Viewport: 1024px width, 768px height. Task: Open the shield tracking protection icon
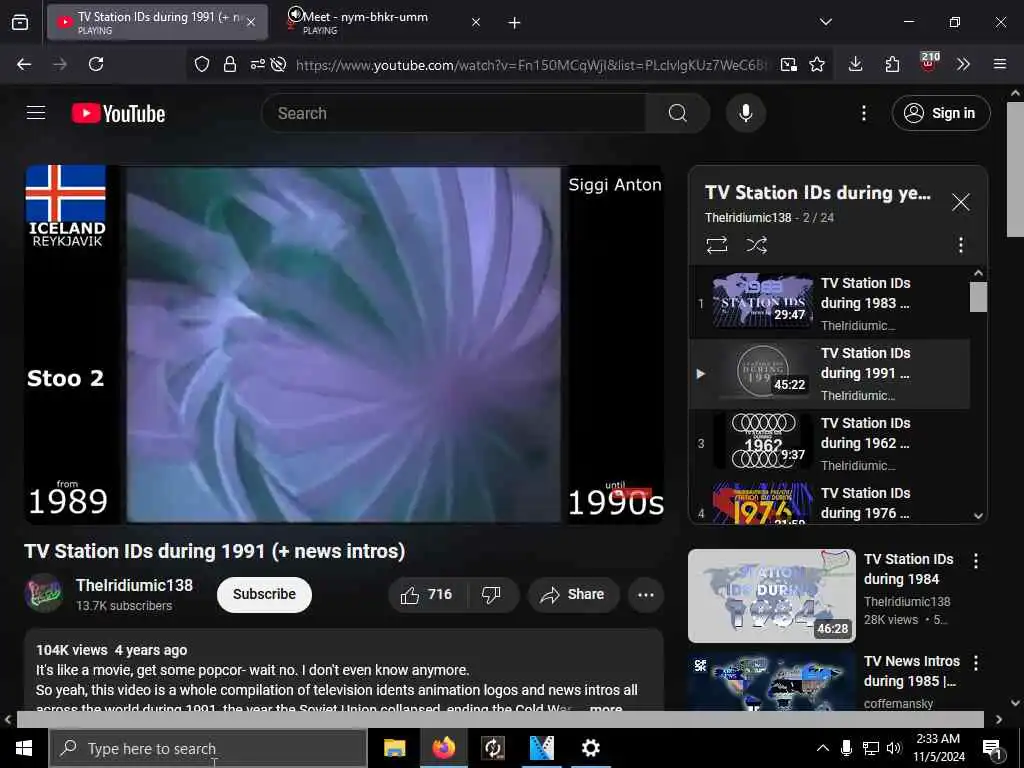click(x=202, y=64)
